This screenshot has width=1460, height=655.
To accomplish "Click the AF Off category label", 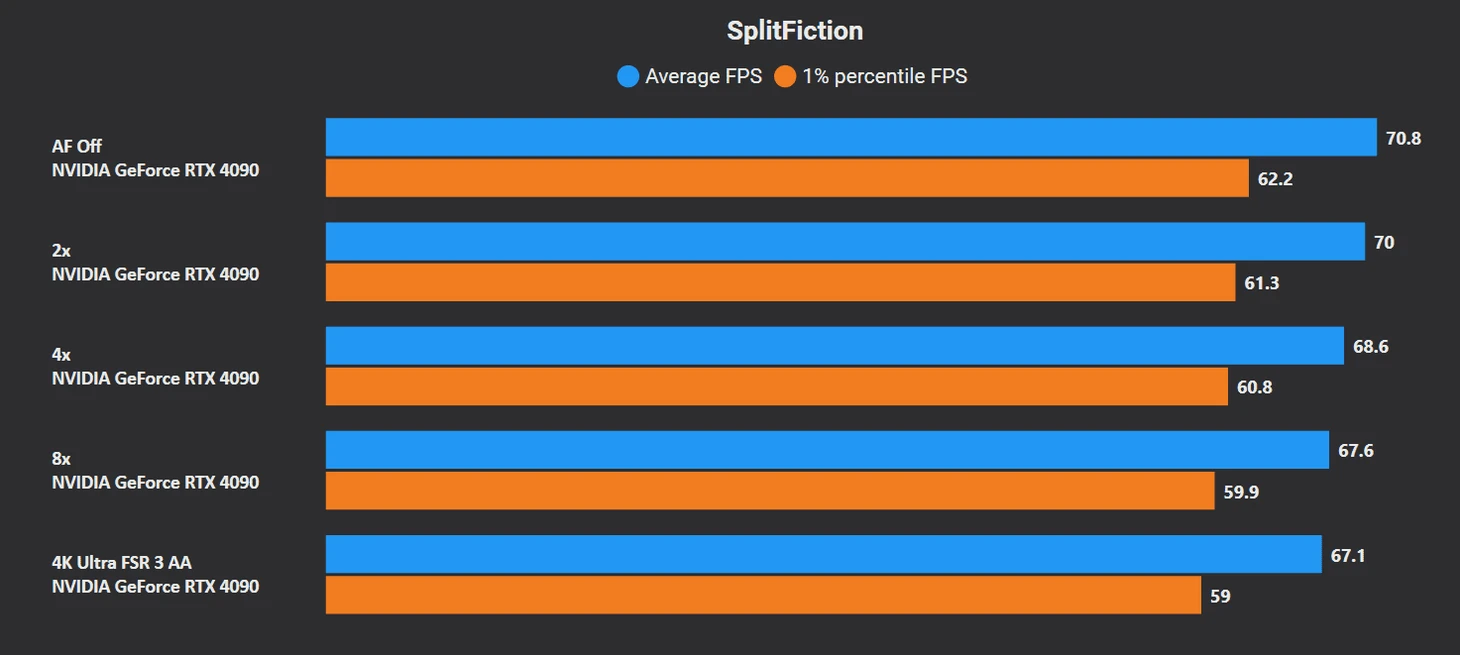I will [x=77, y=146].
